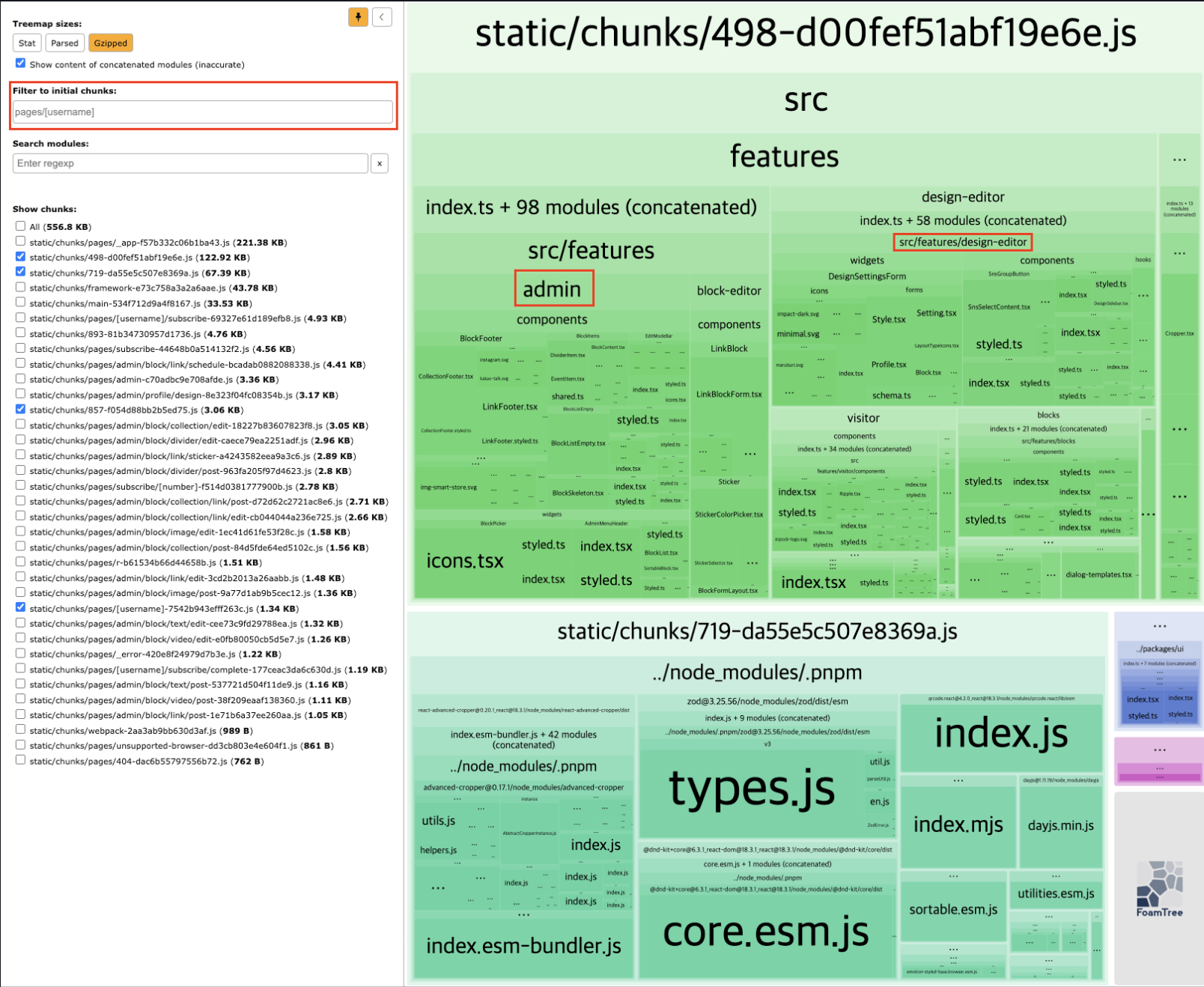
Task: Collapse sidebar with the chevron arrow
Action: point(382,17)
